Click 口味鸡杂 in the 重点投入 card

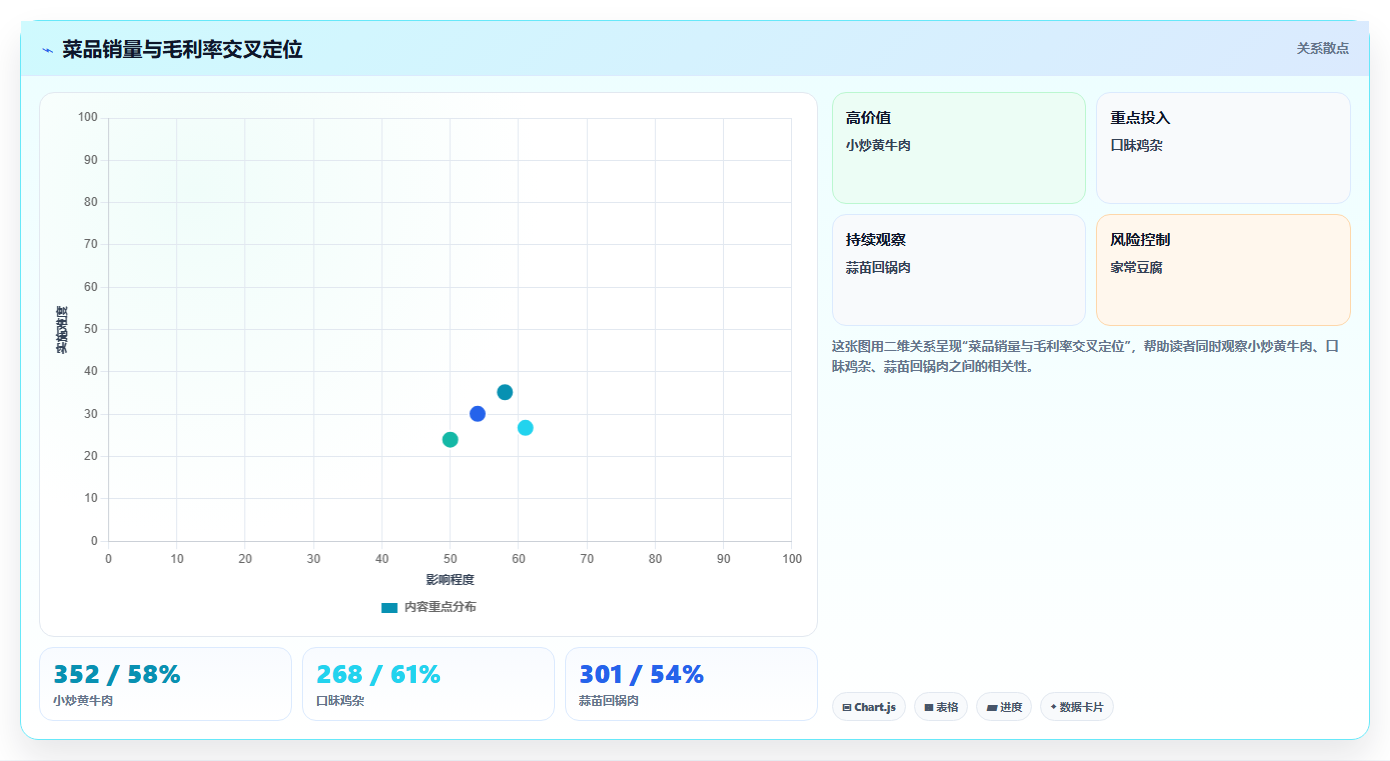[1136, 145]
